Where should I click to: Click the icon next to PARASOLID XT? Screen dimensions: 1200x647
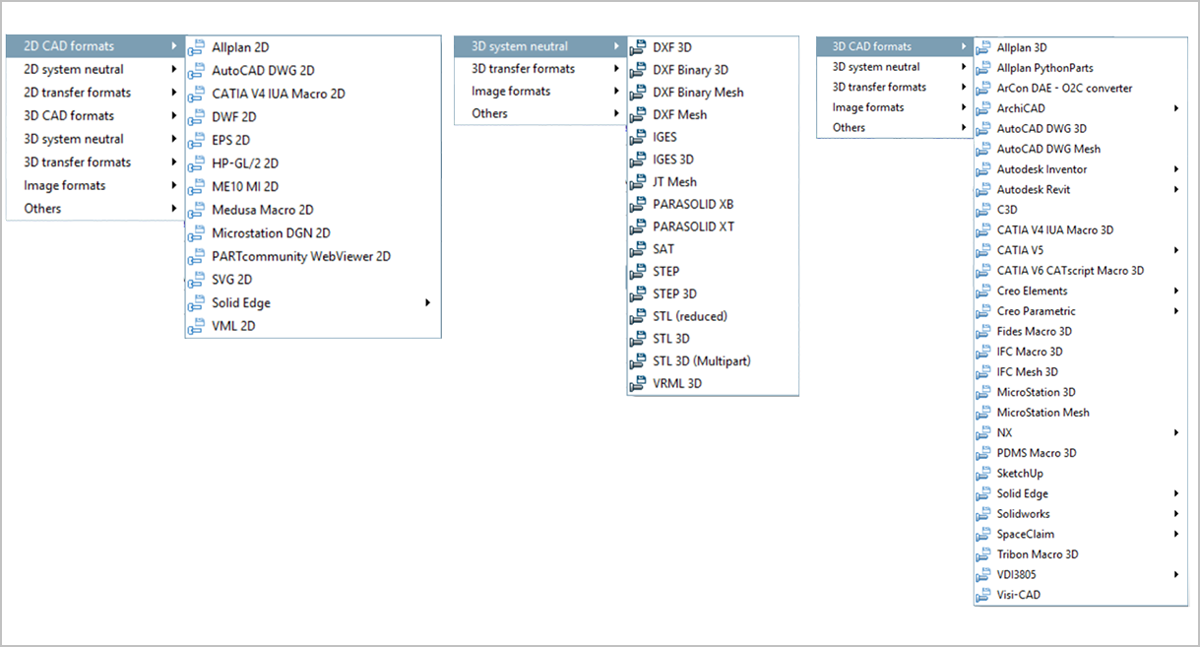tap(637, 227)
